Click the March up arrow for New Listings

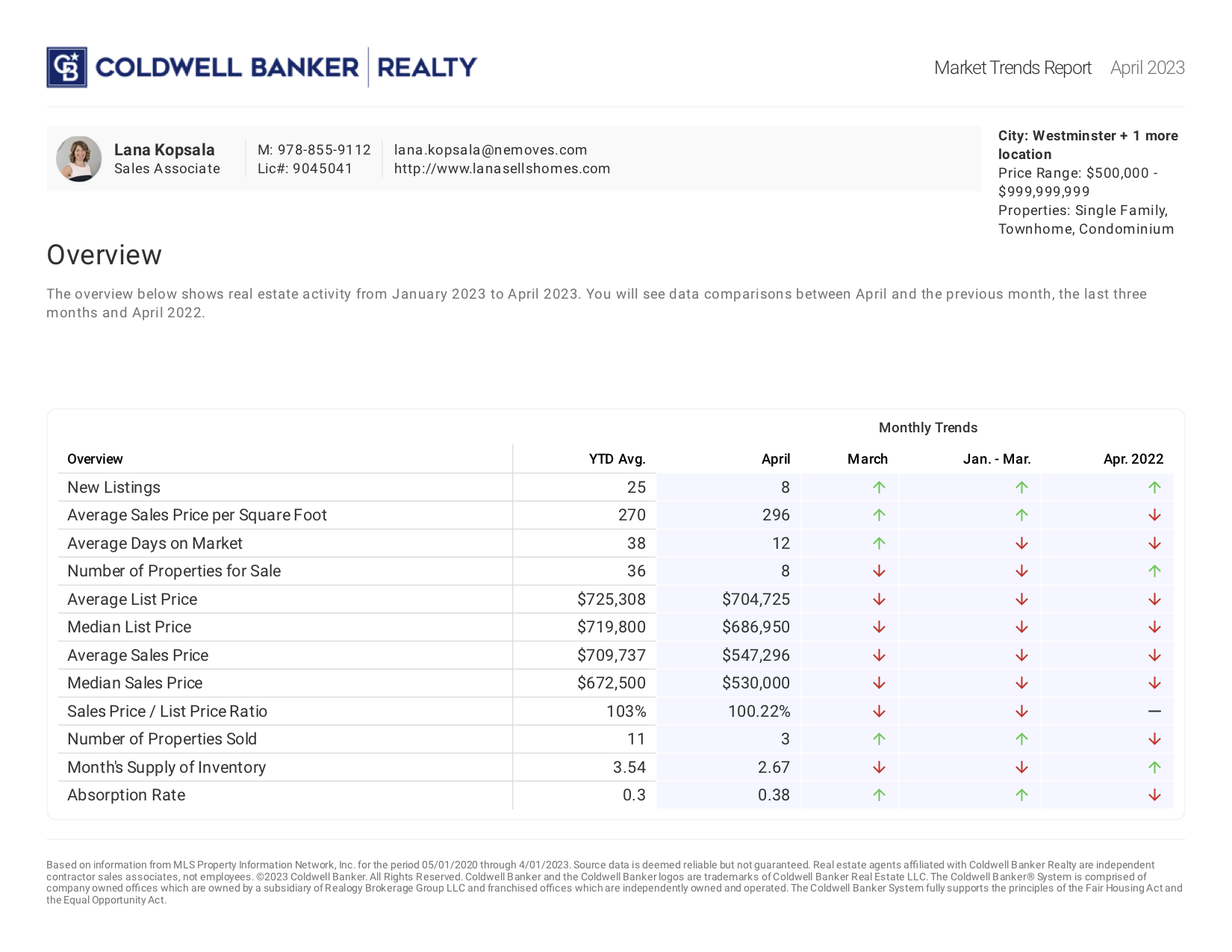(879, 488)
